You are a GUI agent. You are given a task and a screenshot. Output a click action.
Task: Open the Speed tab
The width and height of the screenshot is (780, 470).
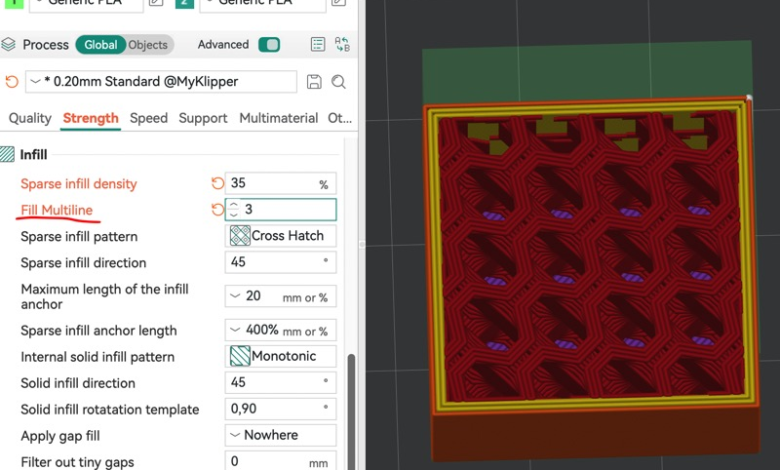[148, 118]
